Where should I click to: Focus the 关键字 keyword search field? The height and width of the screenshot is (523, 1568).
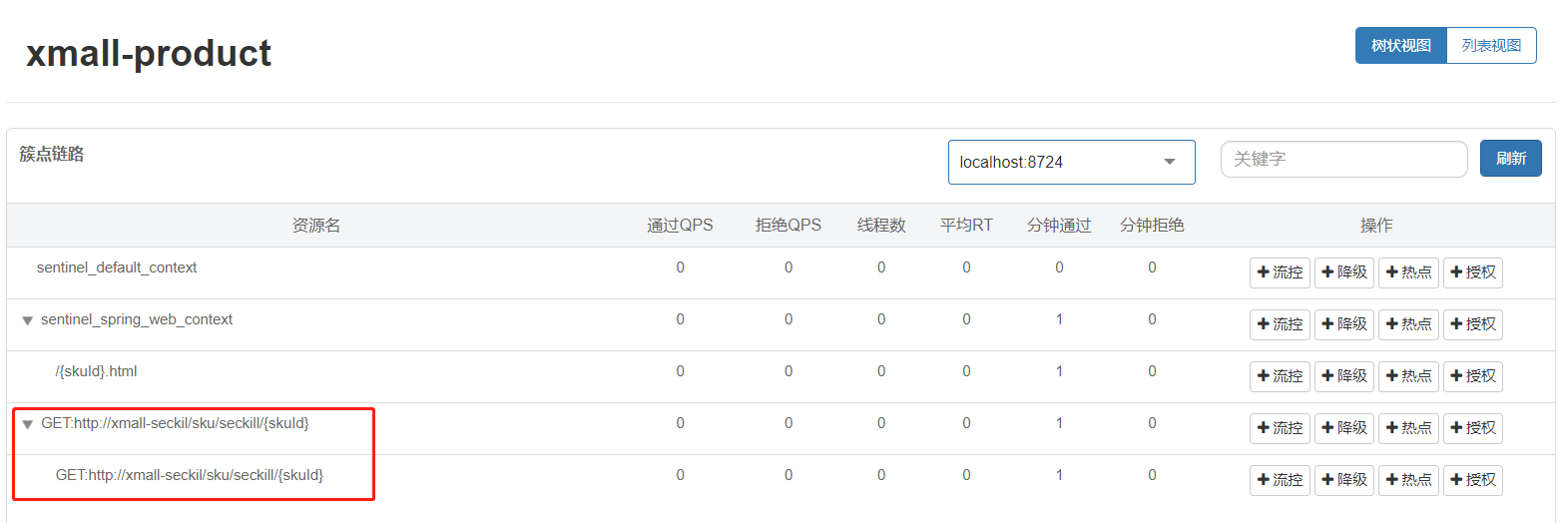(x=1343, y=159)
